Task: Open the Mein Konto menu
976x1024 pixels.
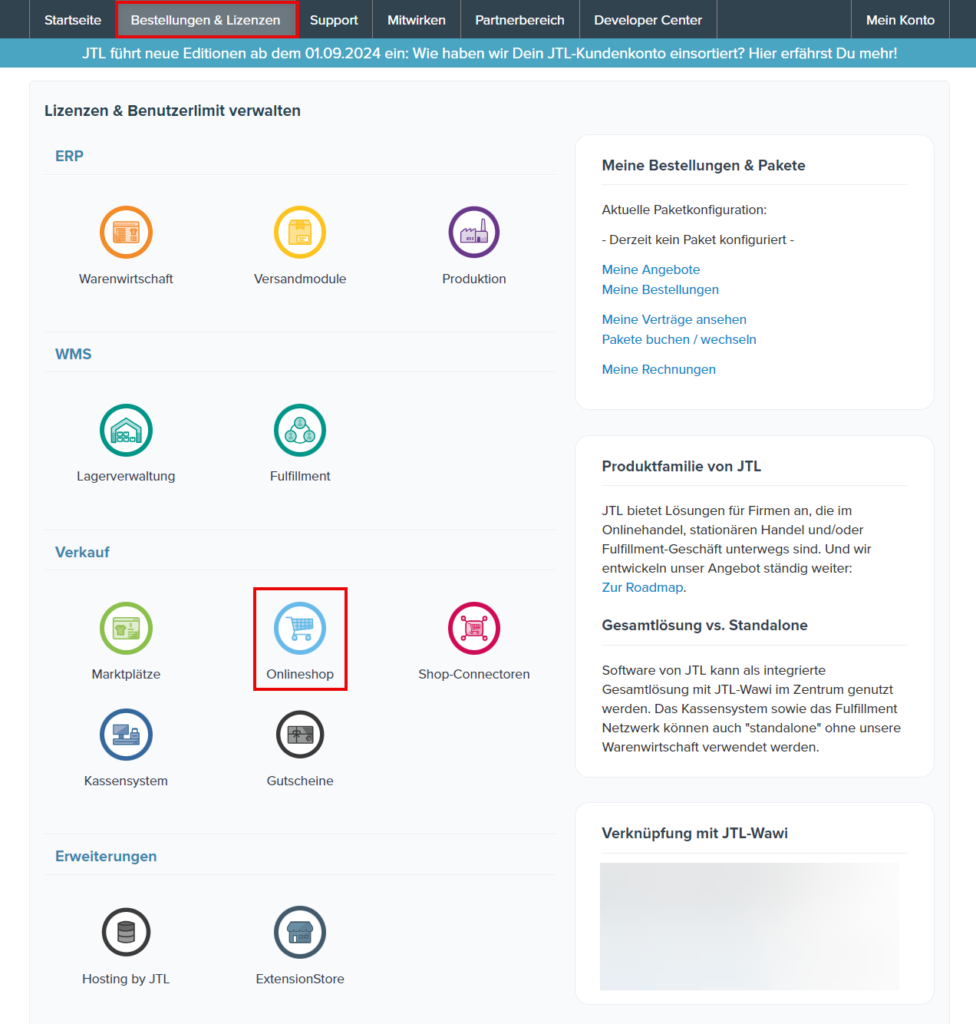Action: [900, 20]
